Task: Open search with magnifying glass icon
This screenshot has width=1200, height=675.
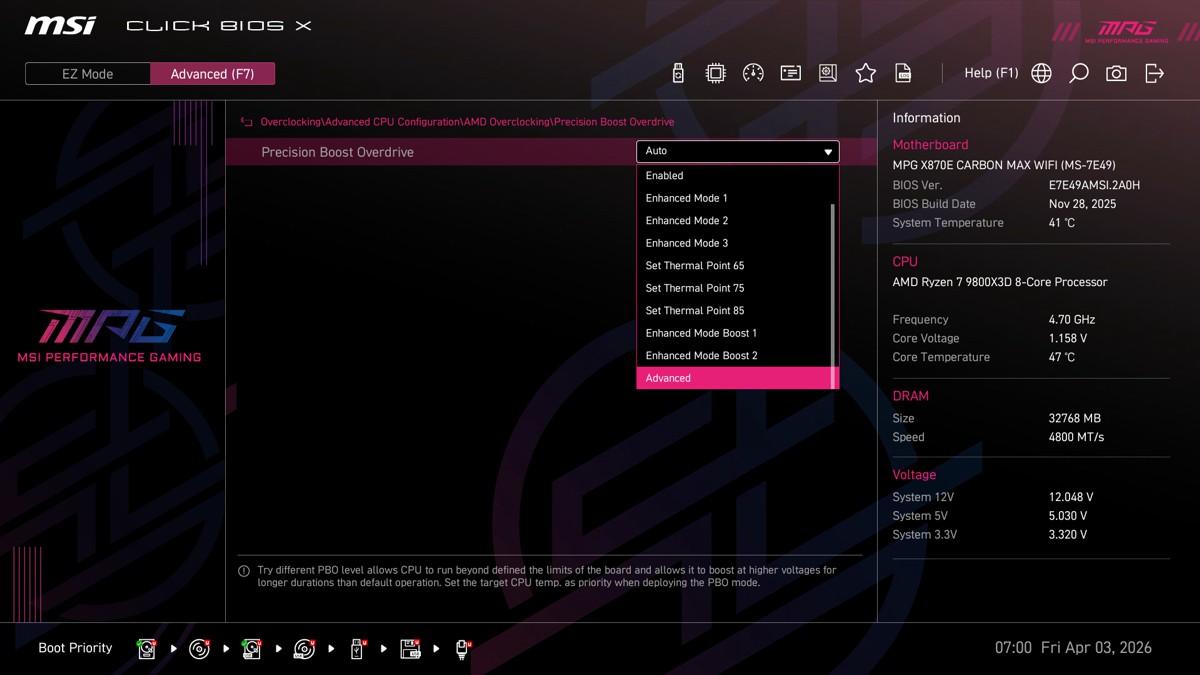Action: click(x=1079, y=73)
